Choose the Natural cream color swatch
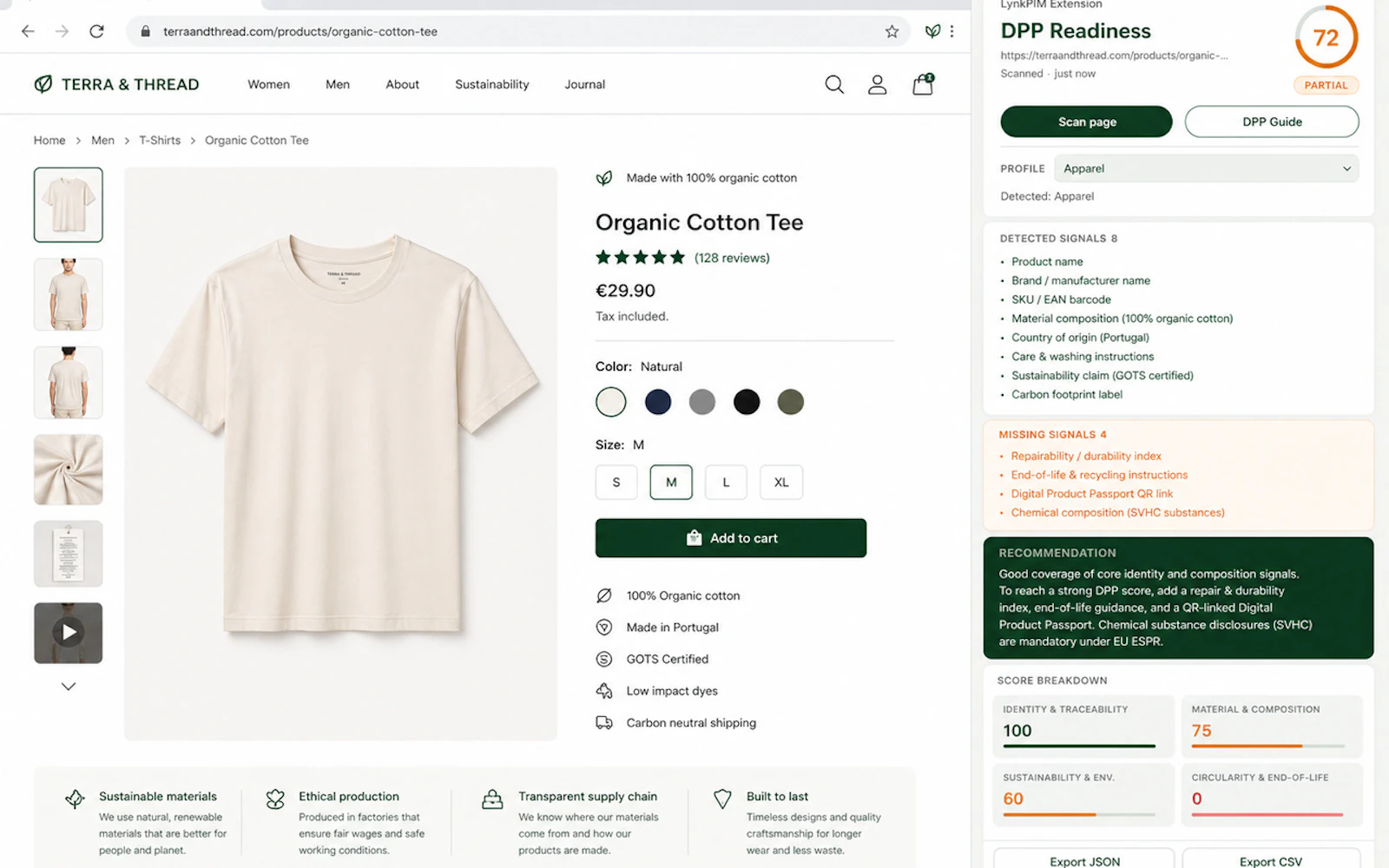Image resolution: width=1389 pixels, height=868 pixels. (x=611, y=402)
